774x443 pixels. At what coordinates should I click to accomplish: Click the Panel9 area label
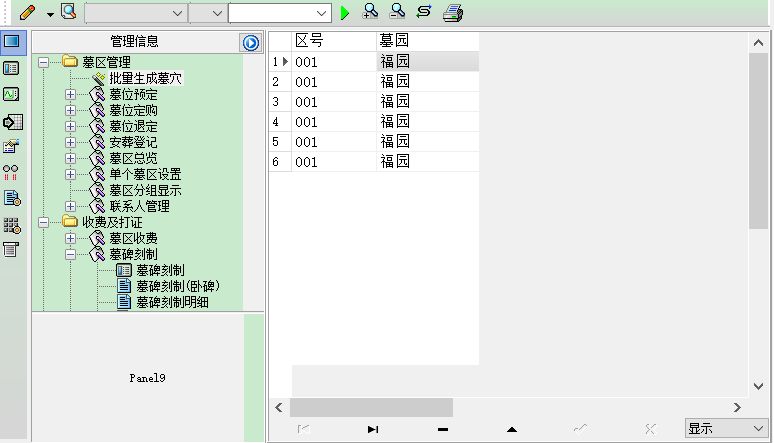point(147,378)
